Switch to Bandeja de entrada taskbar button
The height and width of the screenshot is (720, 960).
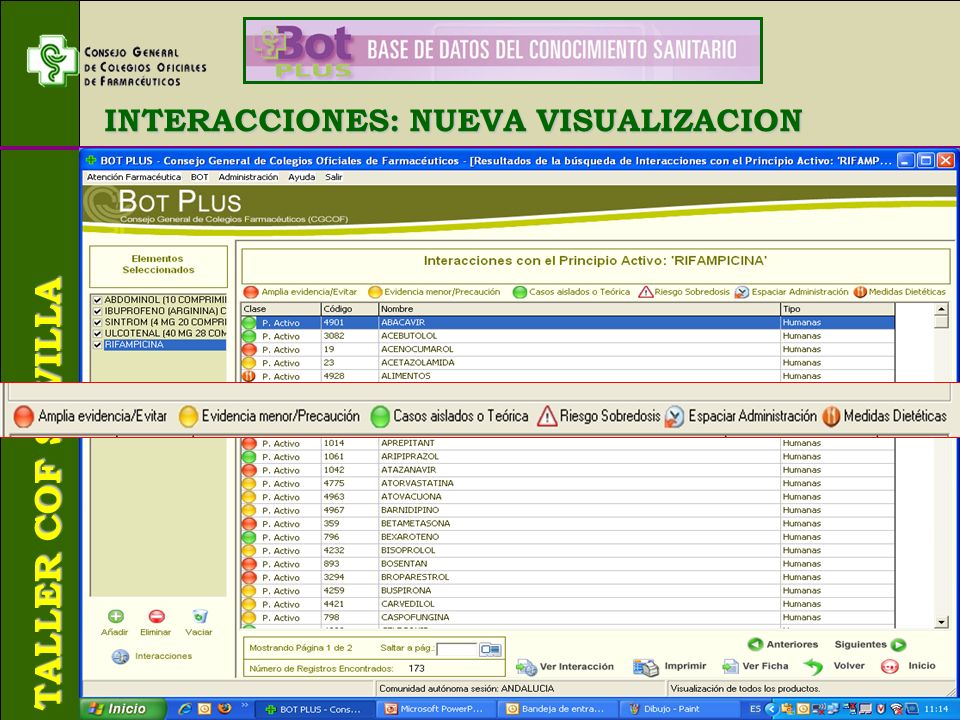coord(556,709)
